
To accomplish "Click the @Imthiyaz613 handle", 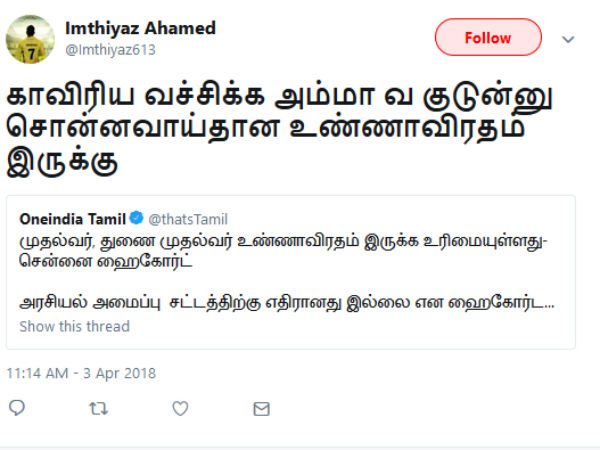I will (x=110, y=49).
